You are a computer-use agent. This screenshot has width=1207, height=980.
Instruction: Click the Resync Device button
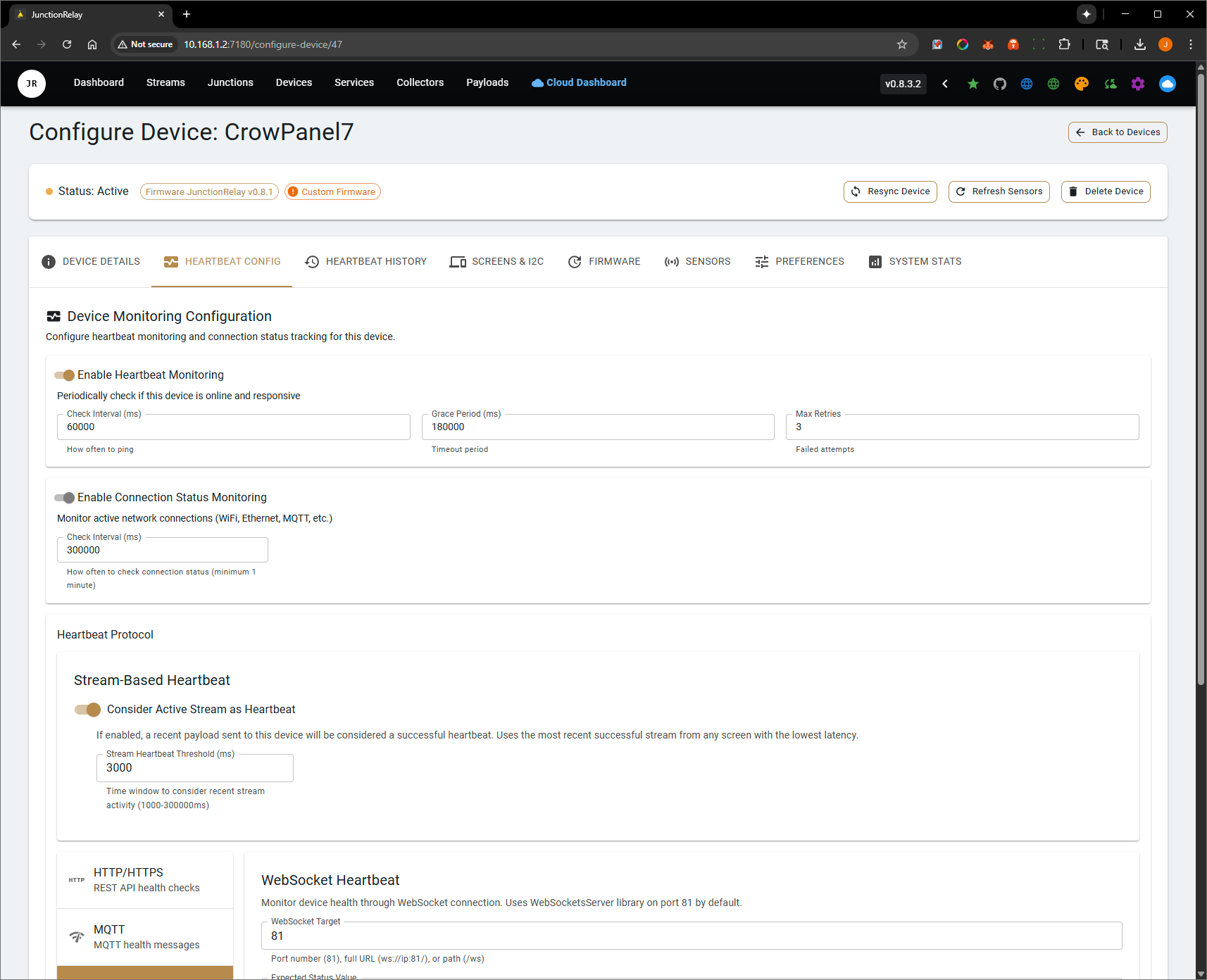pyautogui.click(x=890, y=191)
